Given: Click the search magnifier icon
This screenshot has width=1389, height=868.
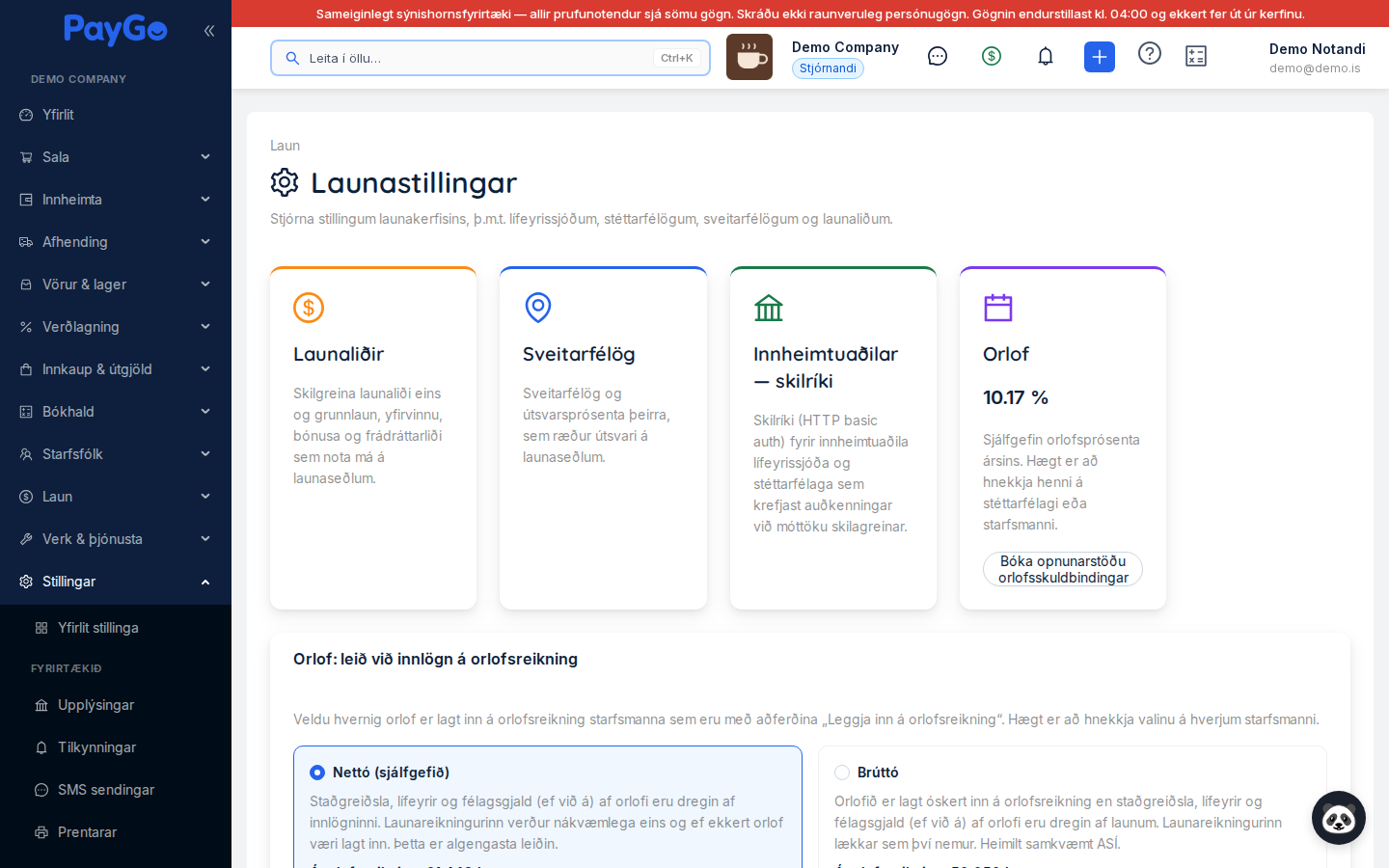Looking at the screenshot, I should 292,58.
